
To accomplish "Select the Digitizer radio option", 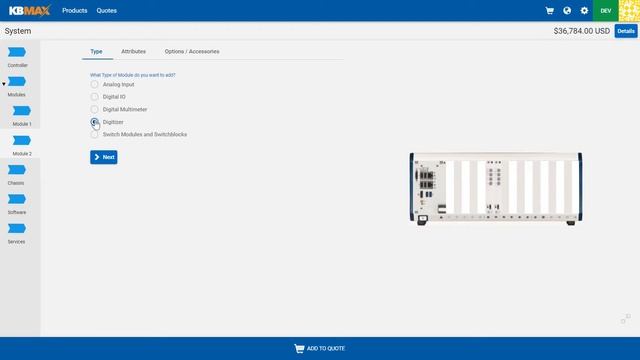I will coord(94,122).
